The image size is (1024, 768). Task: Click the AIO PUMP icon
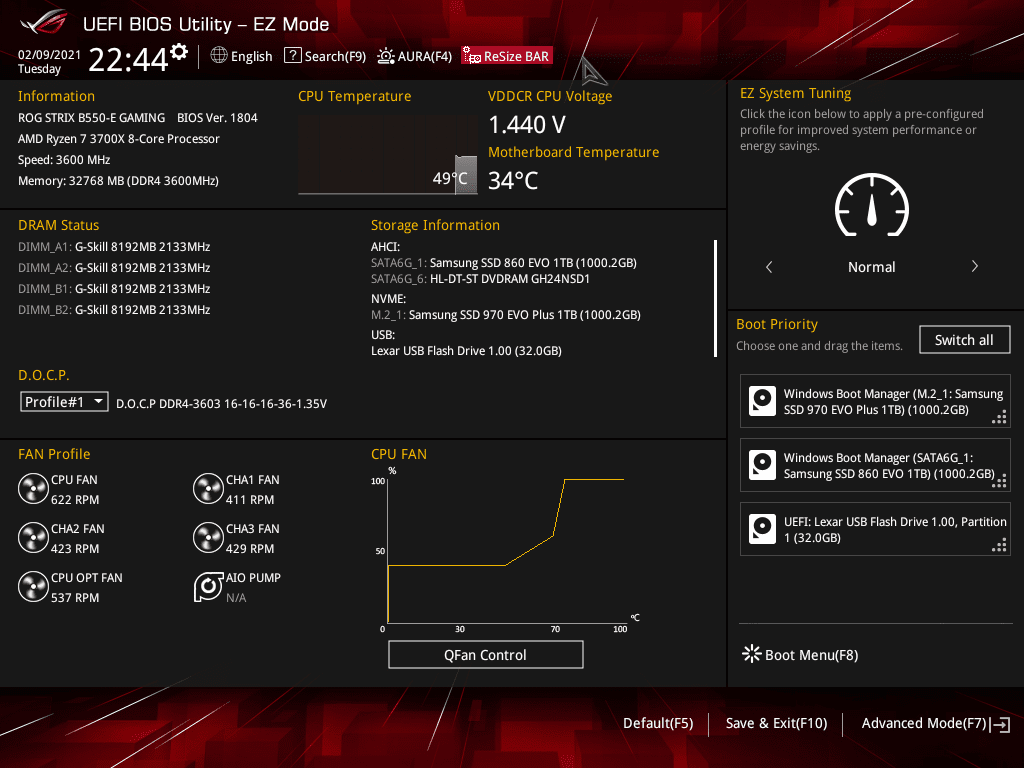click(x=208, y=587)
